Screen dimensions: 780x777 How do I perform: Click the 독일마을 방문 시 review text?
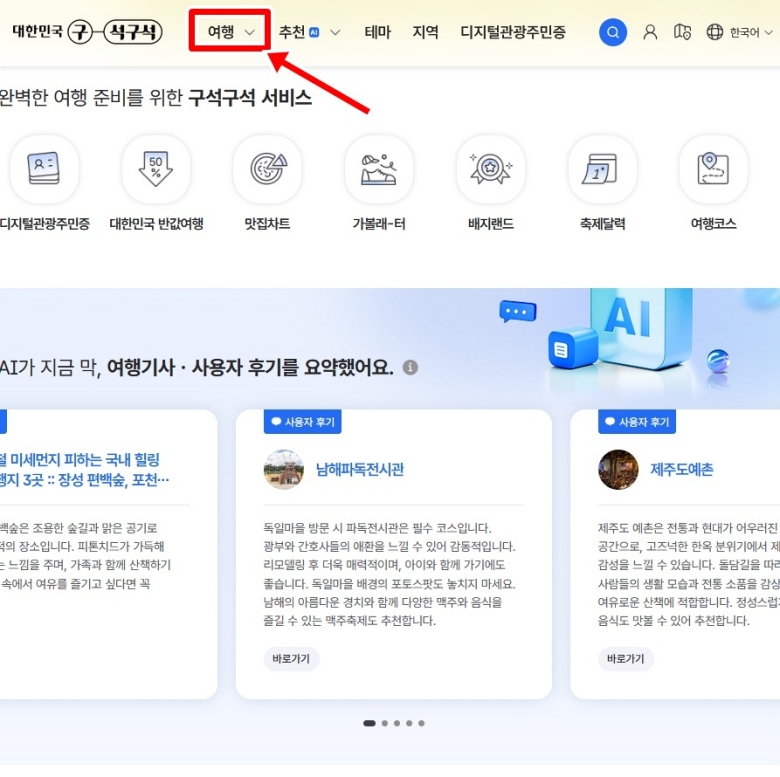390,574
